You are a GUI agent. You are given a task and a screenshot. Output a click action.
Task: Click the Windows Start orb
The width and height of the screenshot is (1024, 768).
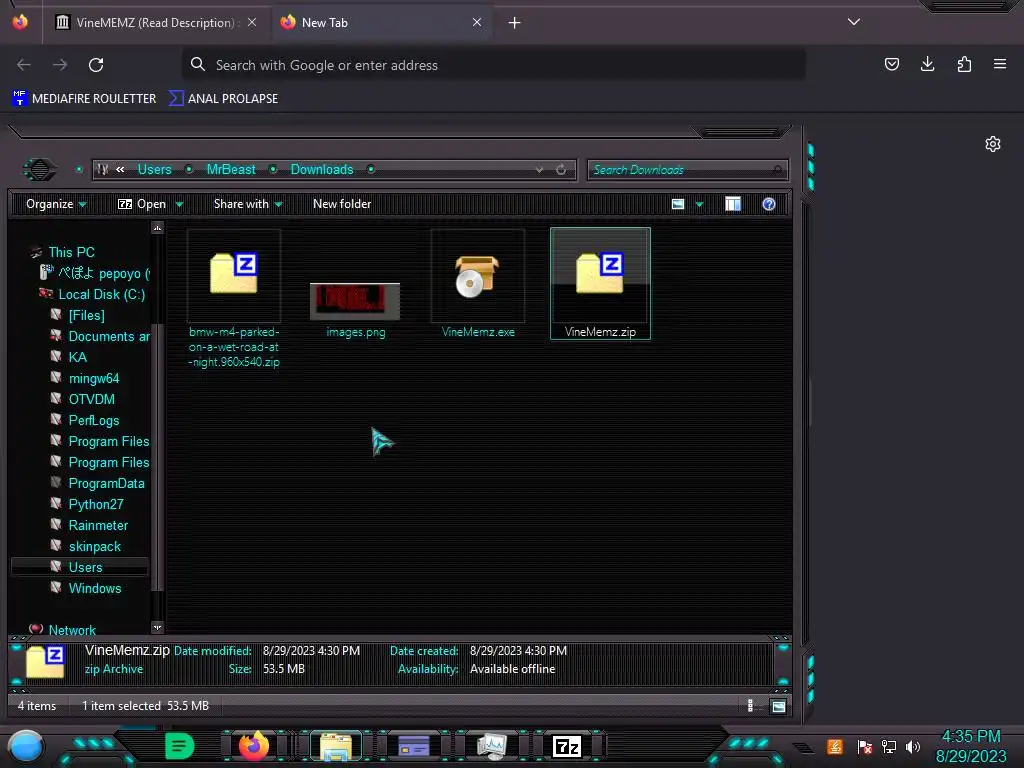point(26,747)
